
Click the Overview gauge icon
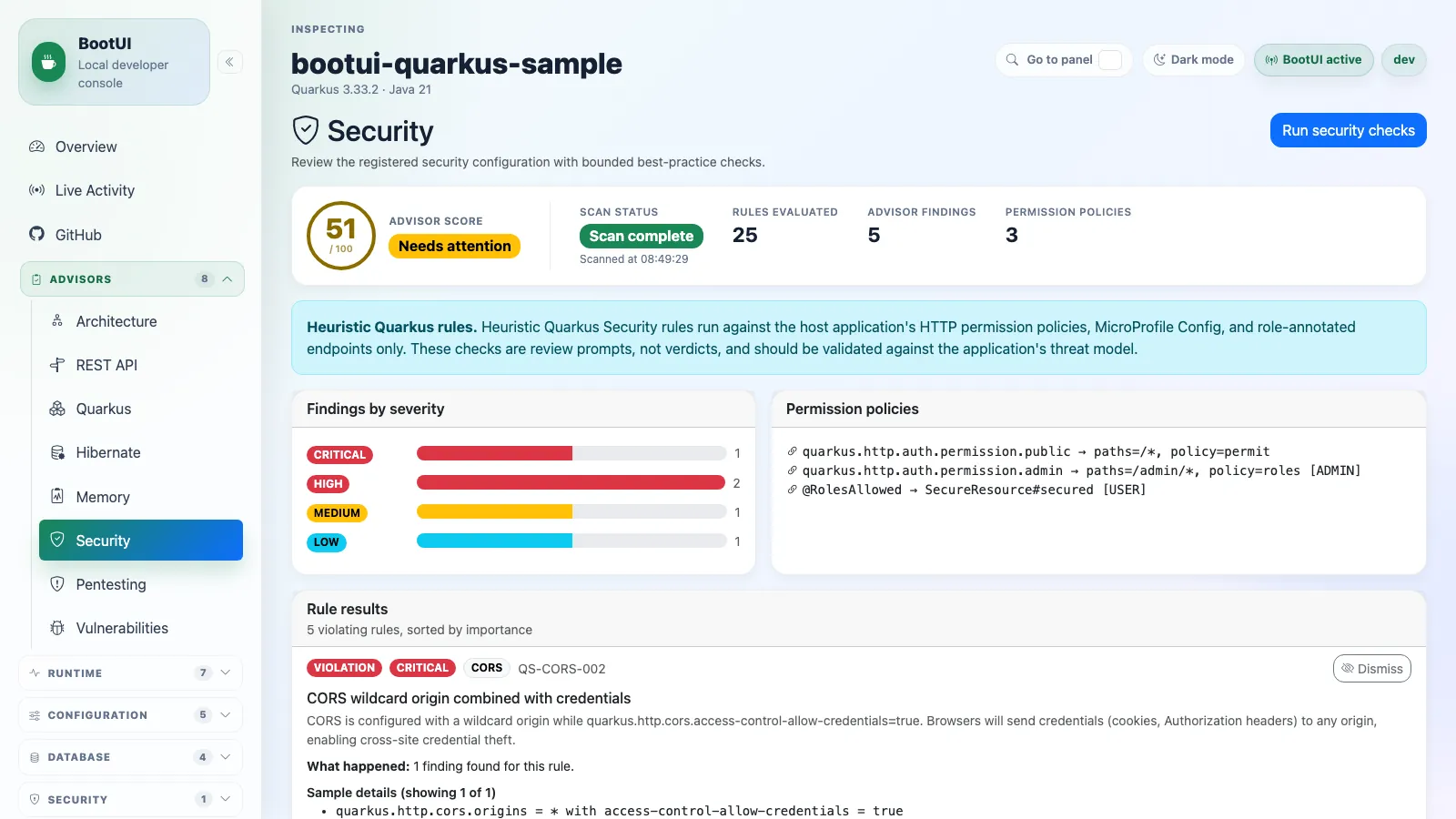(x=36, y=147)
